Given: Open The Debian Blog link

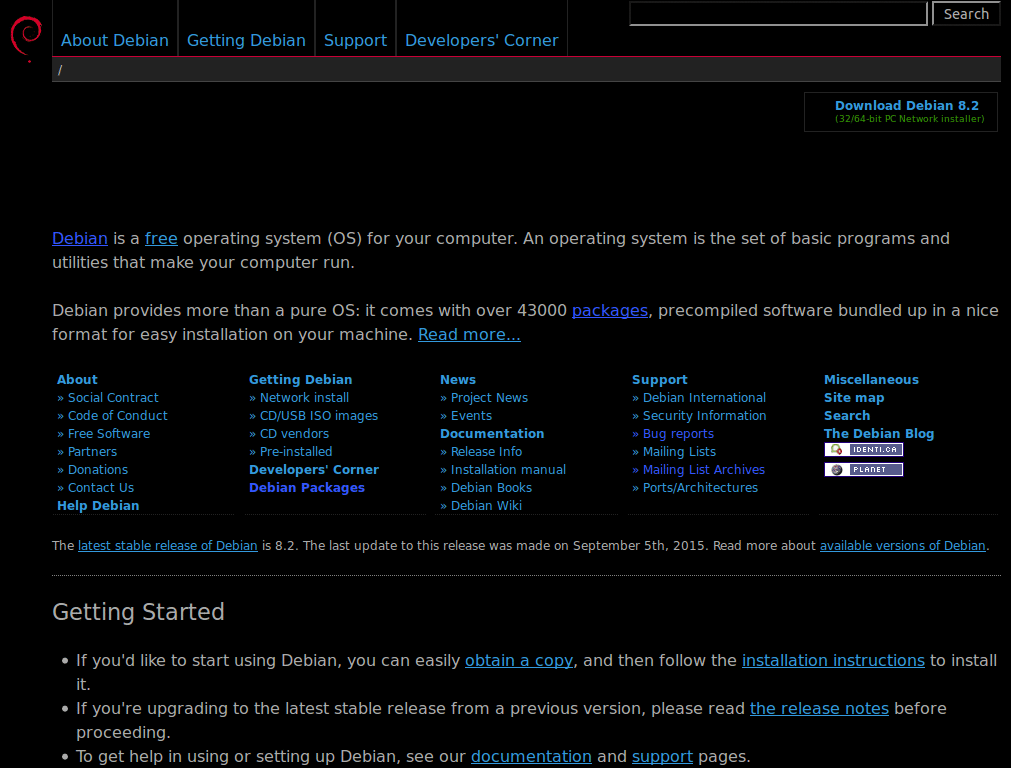Looking at the screenshot, I should tap(879, 434).
